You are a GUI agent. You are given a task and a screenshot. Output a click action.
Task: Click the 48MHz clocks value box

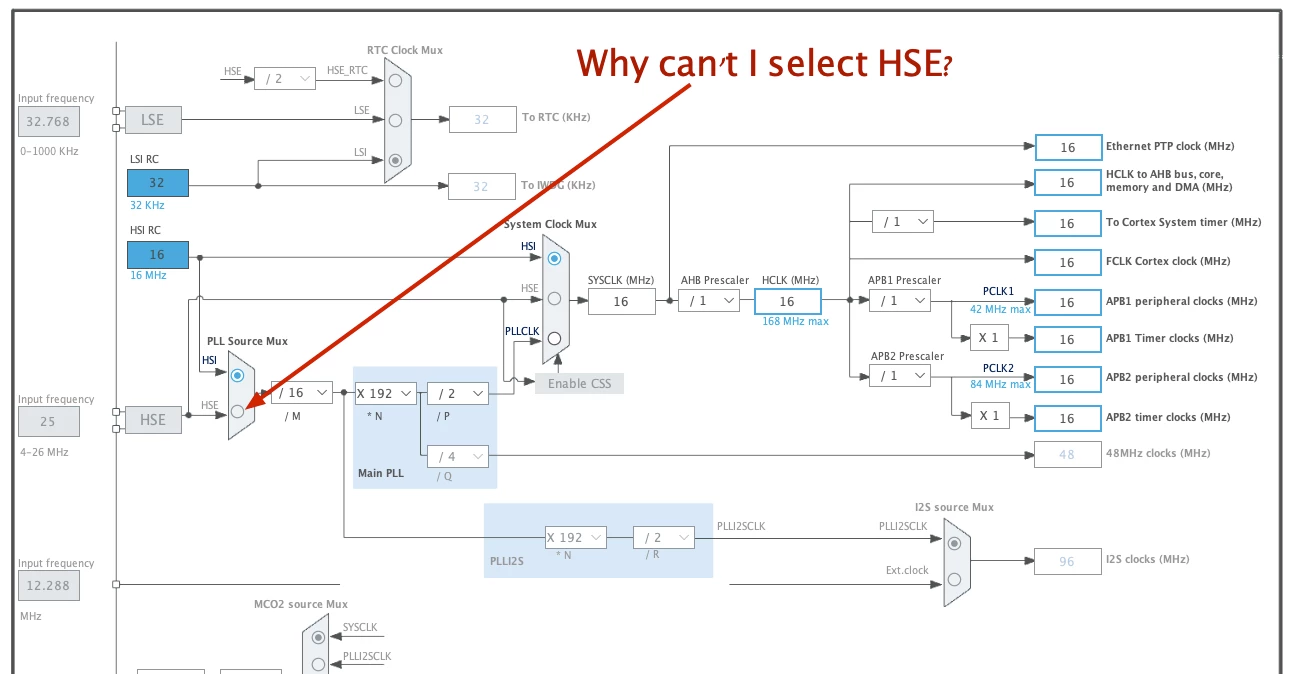[1068, 454]
